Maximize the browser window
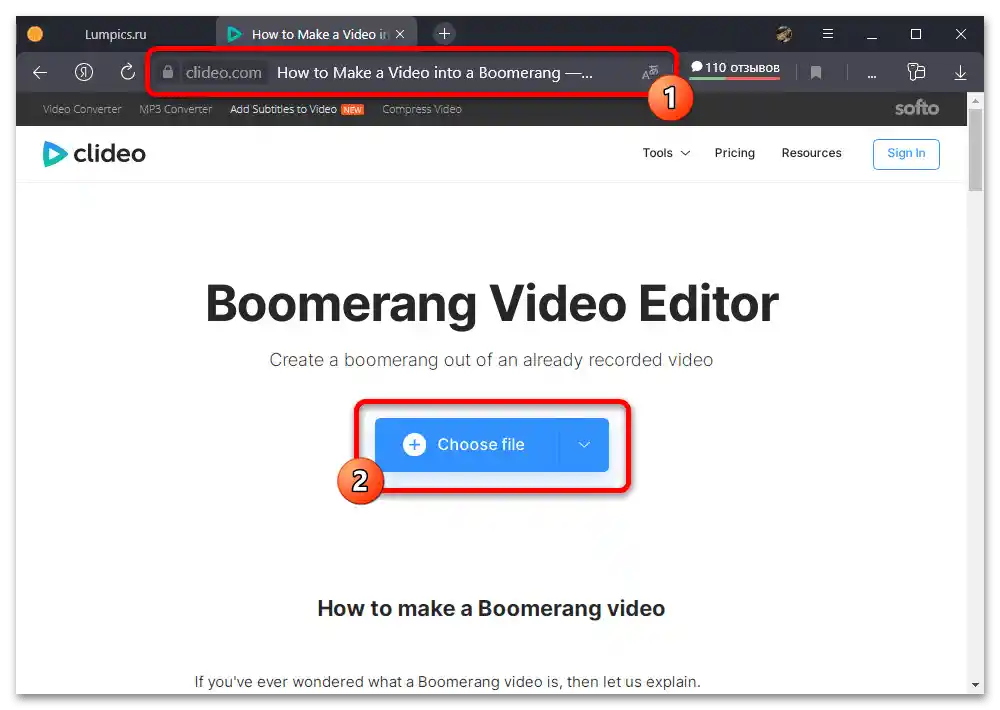Image resolution: width=1000 pixels, height=710 pixels. (x=916, y=34)
